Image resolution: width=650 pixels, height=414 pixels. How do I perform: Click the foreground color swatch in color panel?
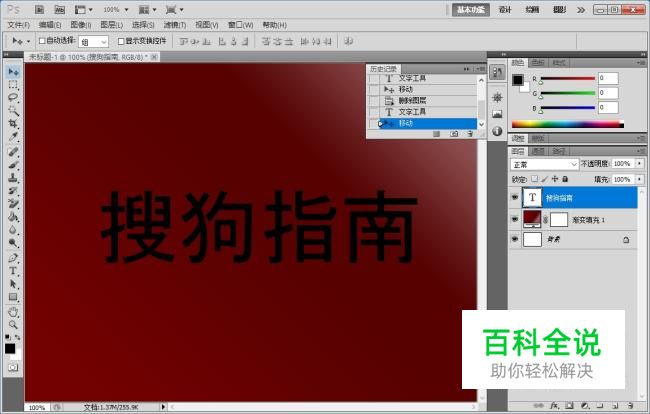click(517, 80)
